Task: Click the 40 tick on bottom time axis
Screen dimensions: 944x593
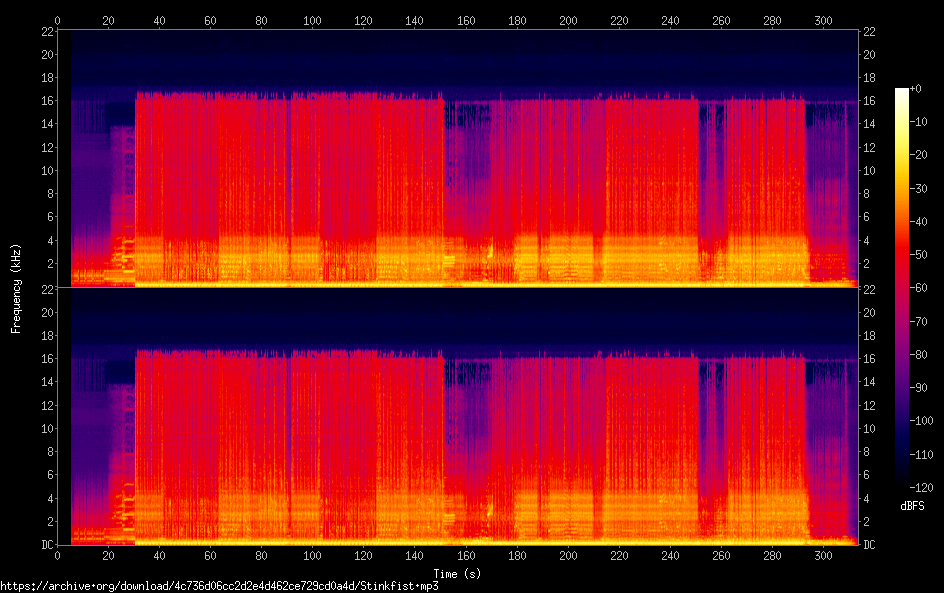Action: tap(160, 555)
